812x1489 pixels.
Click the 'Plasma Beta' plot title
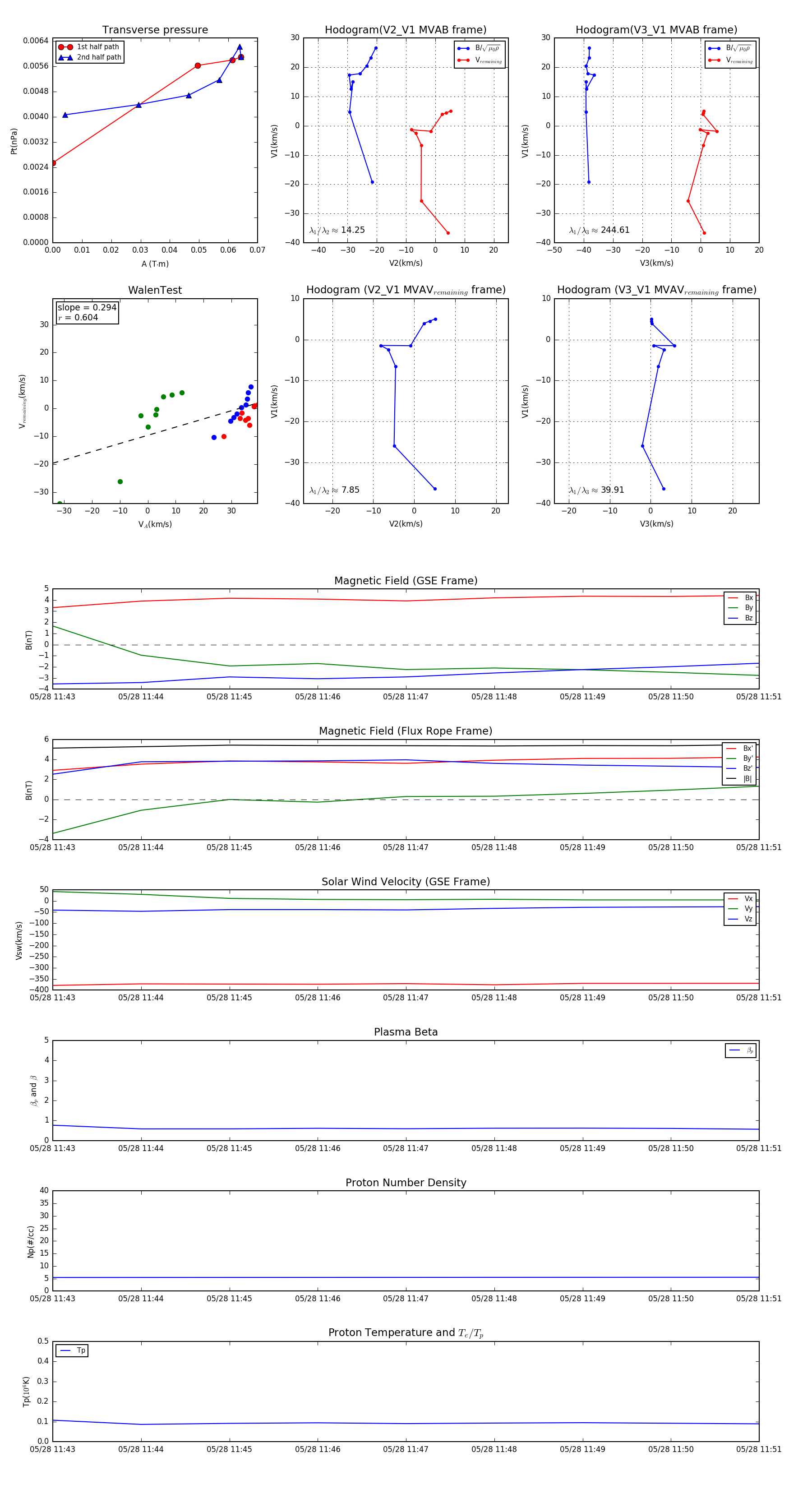tap(406, 1032)
